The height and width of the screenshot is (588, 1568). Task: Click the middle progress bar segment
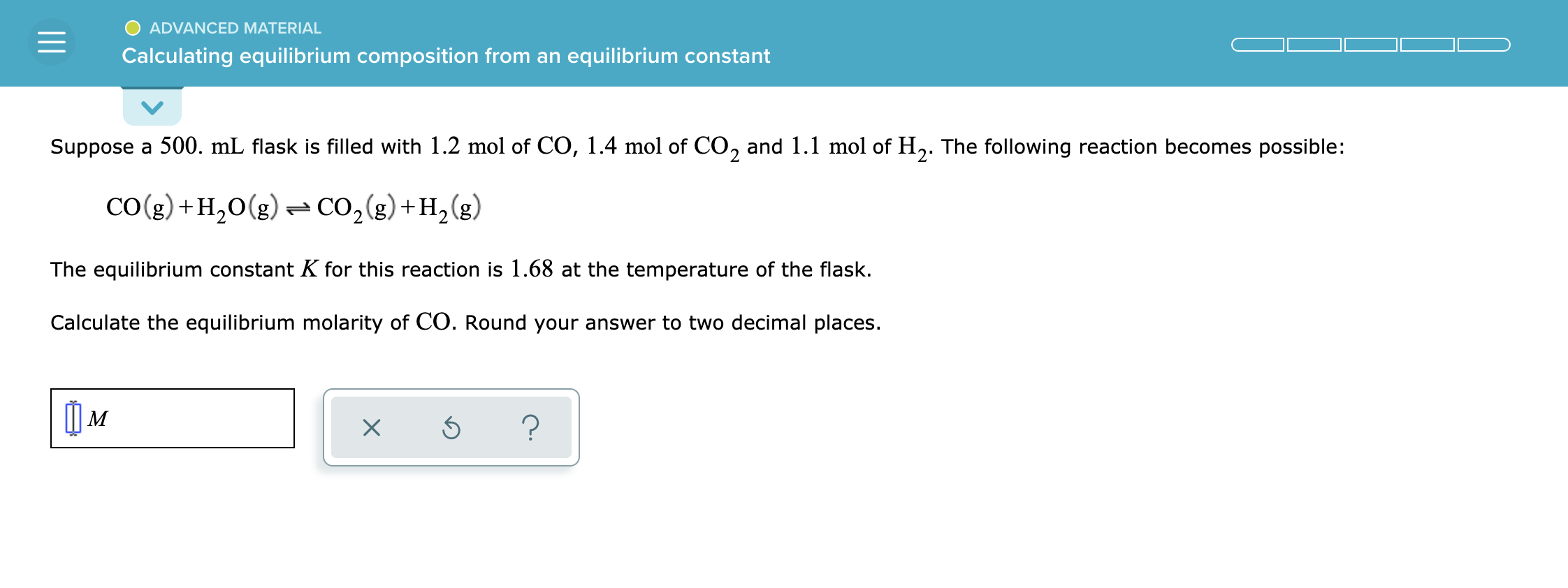(x=1370, y=45)
